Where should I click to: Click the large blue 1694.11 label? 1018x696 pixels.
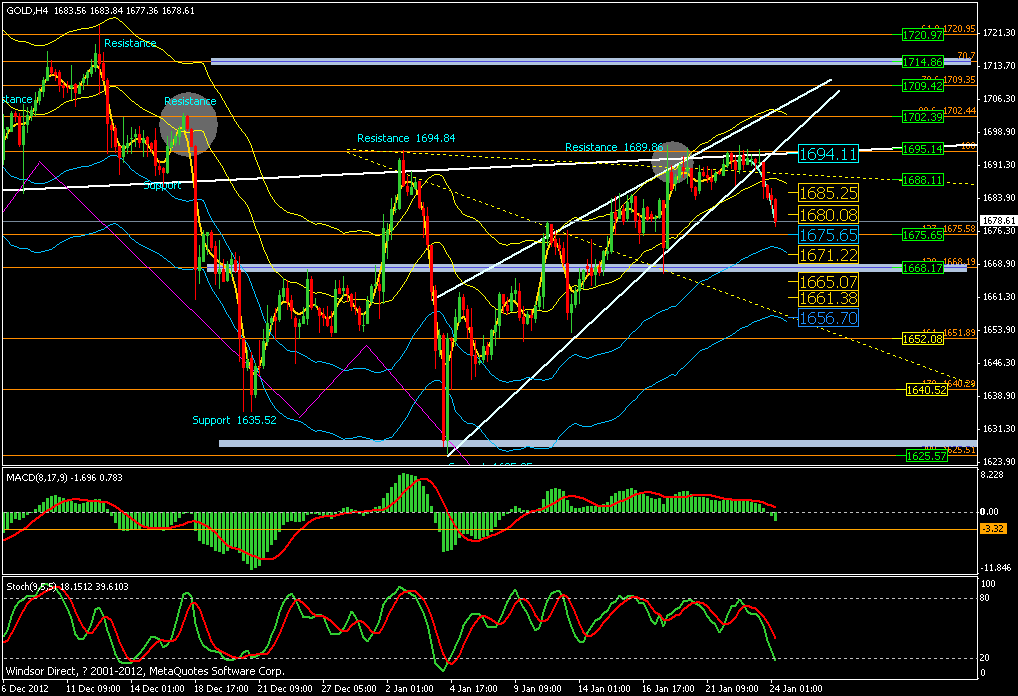click(828, 154)
